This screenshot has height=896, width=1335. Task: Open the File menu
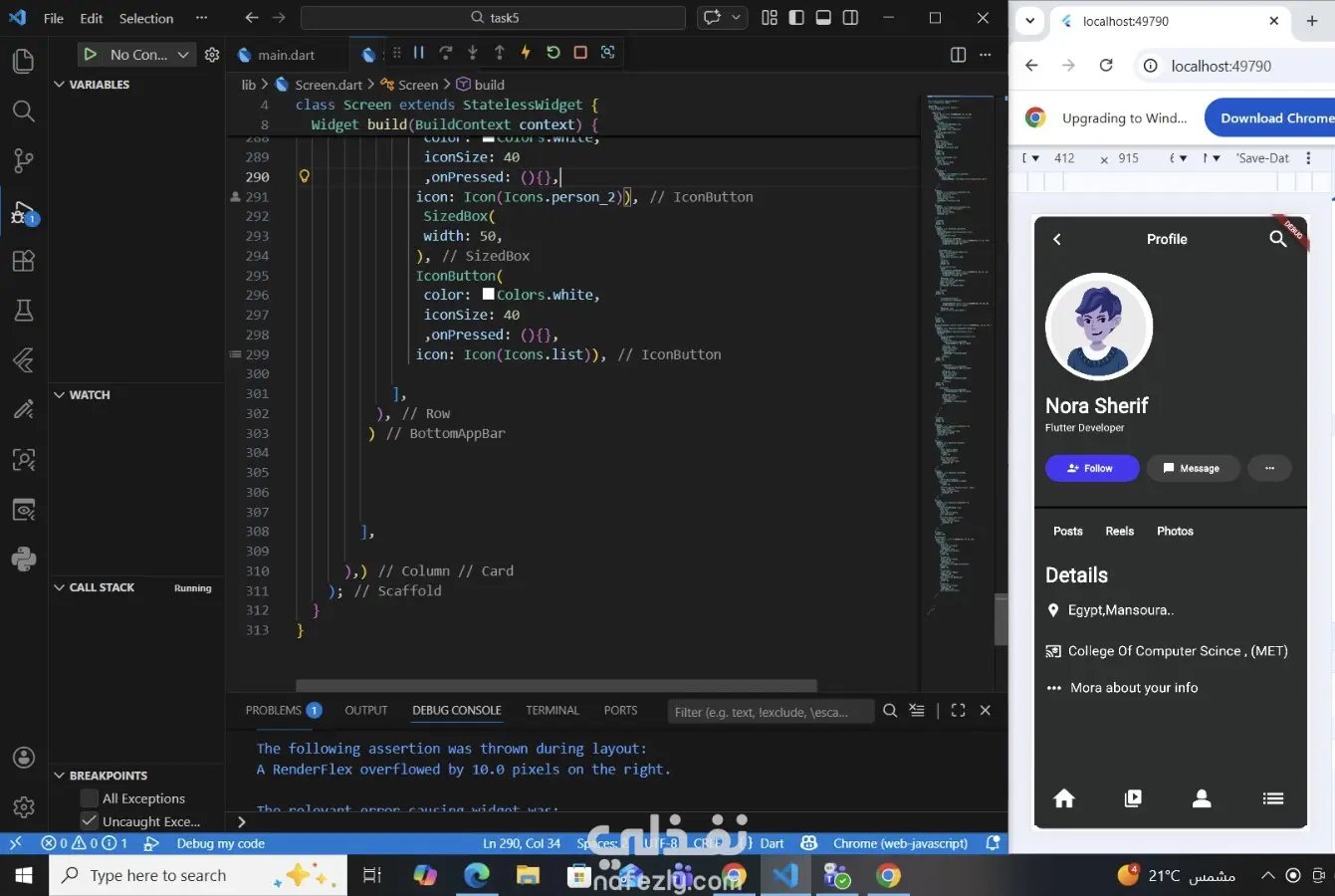54,18
